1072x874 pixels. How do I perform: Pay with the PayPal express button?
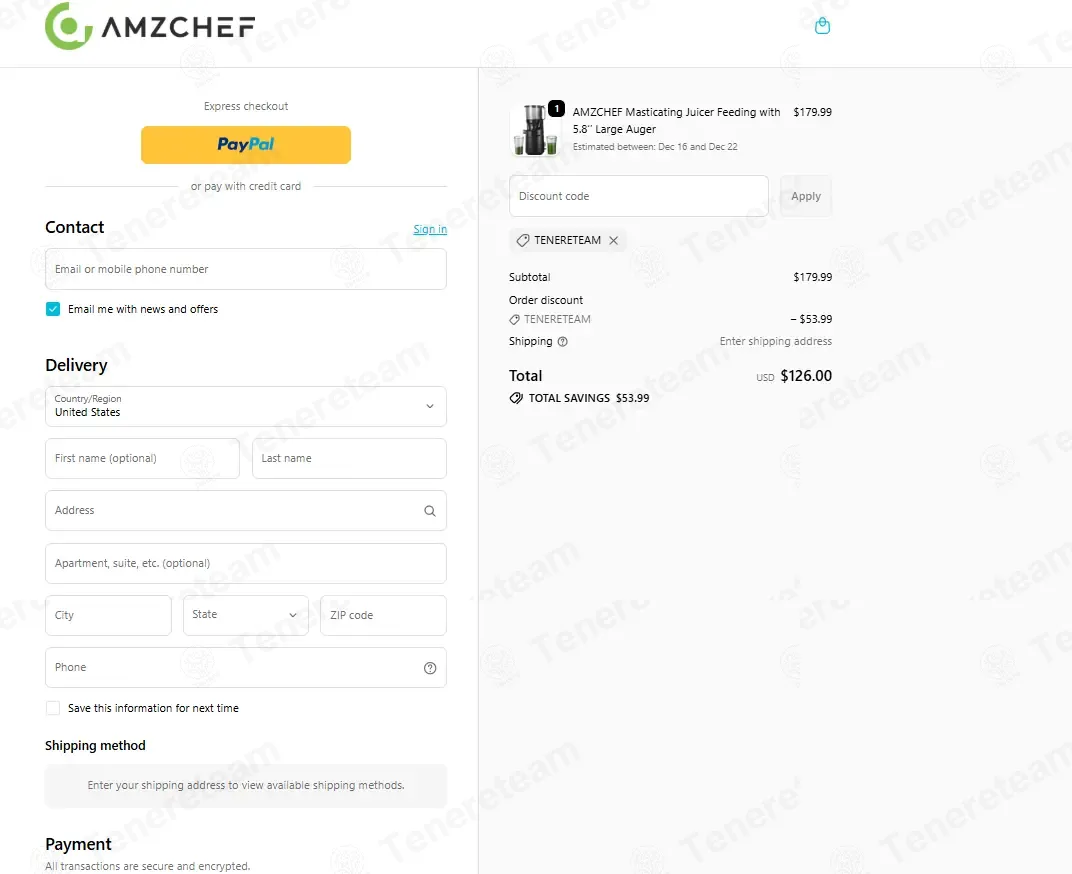pos(245,144)
